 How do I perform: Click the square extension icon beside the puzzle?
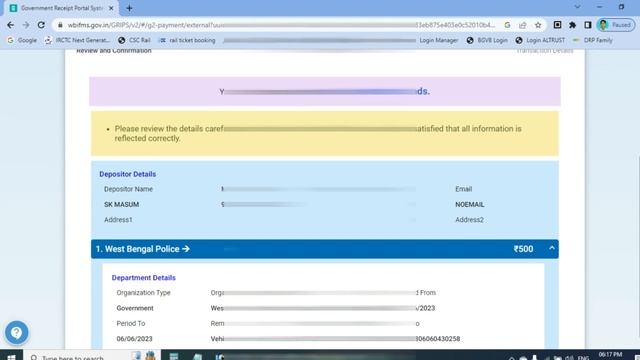tap(557, 25)
